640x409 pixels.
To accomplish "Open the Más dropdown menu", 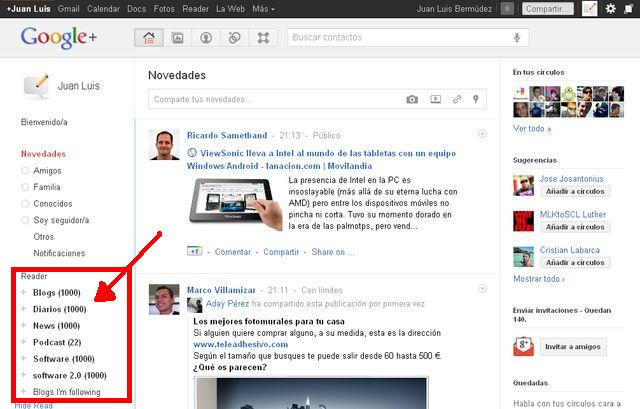I will pyautogui.click(x=263, y=9).
